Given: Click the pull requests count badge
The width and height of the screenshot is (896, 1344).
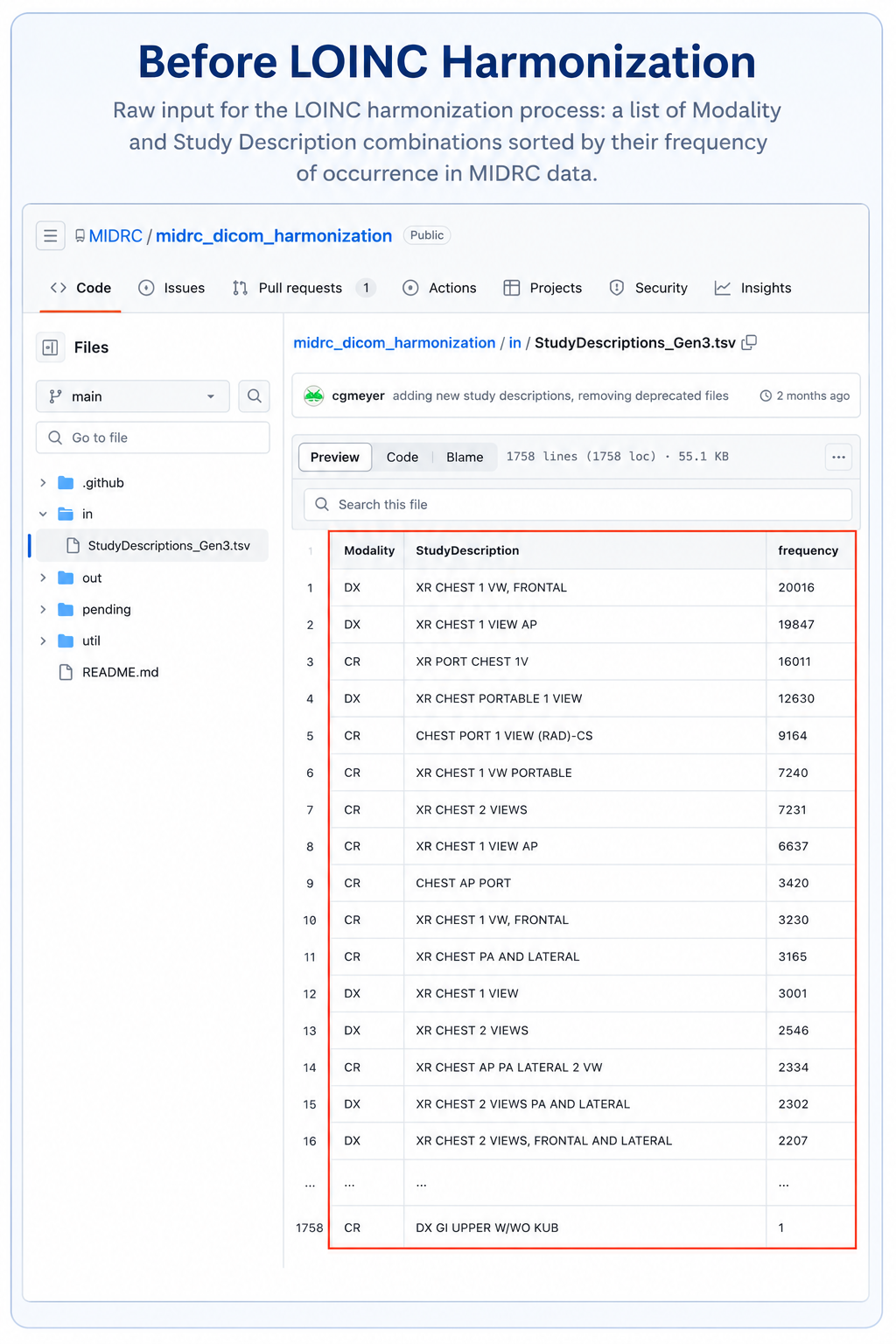Looking at the screenshot, I should [x=366, y=288].
